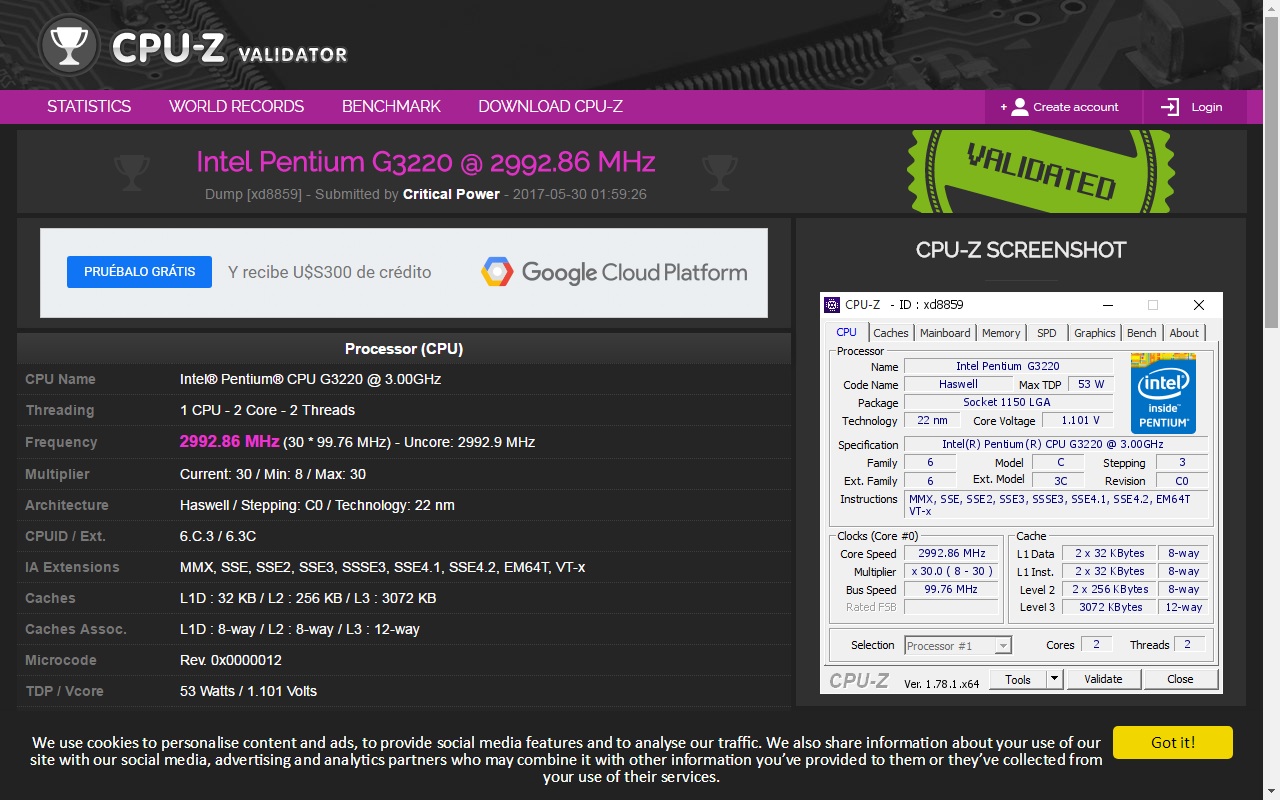
Task: Click the Create account person icon
Action: coord(1019,107)
